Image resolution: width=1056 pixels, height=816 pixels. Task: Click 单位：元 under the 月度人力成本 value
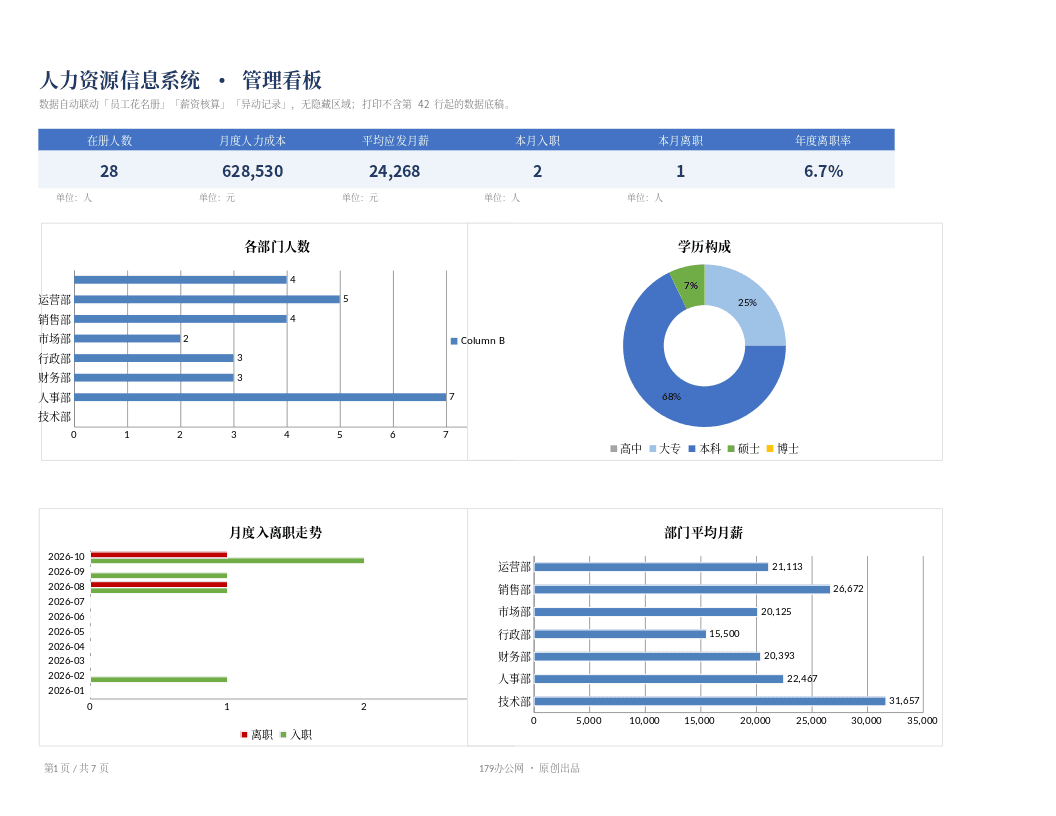click(x=217, y=197)
